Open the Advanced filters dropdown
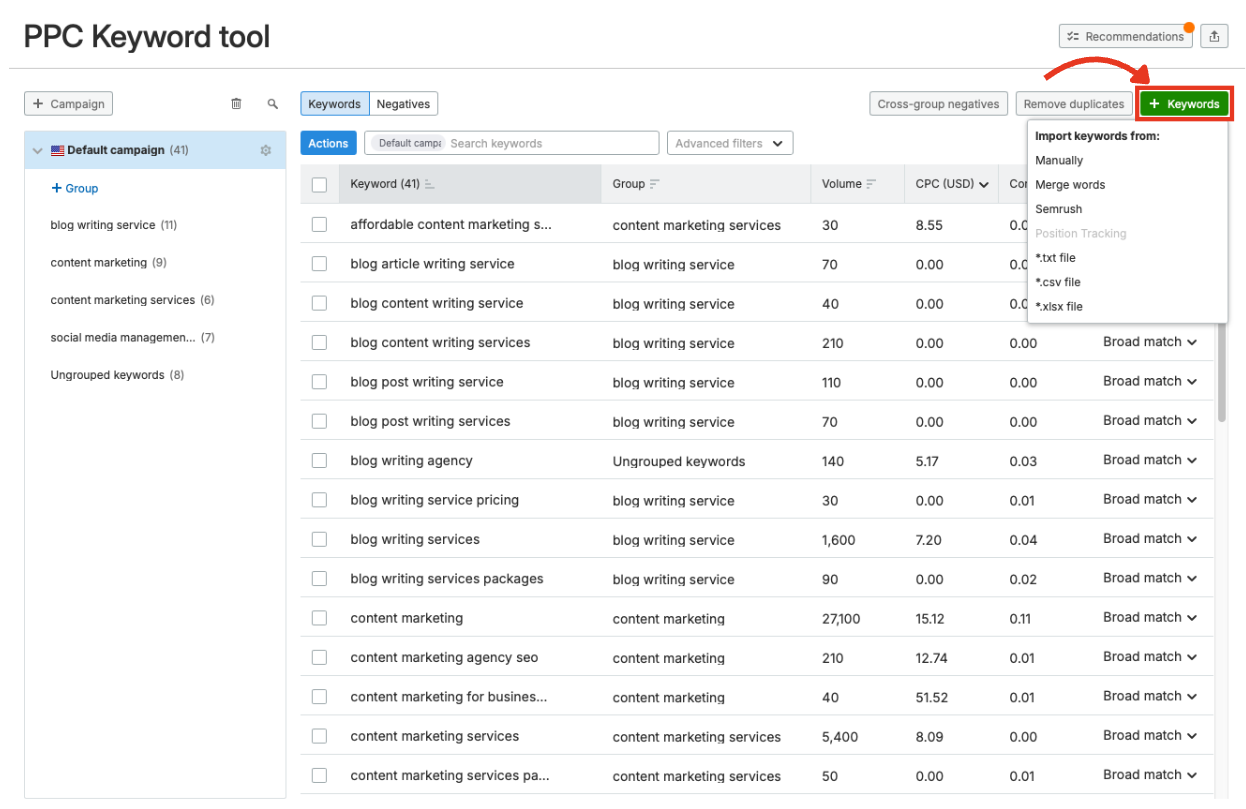Viewport: 1246px width, 809px height. click(x=729, y=142)
